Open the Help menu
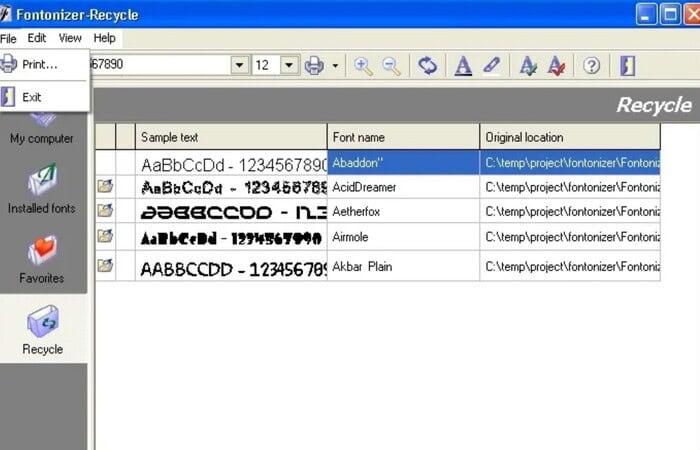 pyautogui.click(x=104, y=38)
